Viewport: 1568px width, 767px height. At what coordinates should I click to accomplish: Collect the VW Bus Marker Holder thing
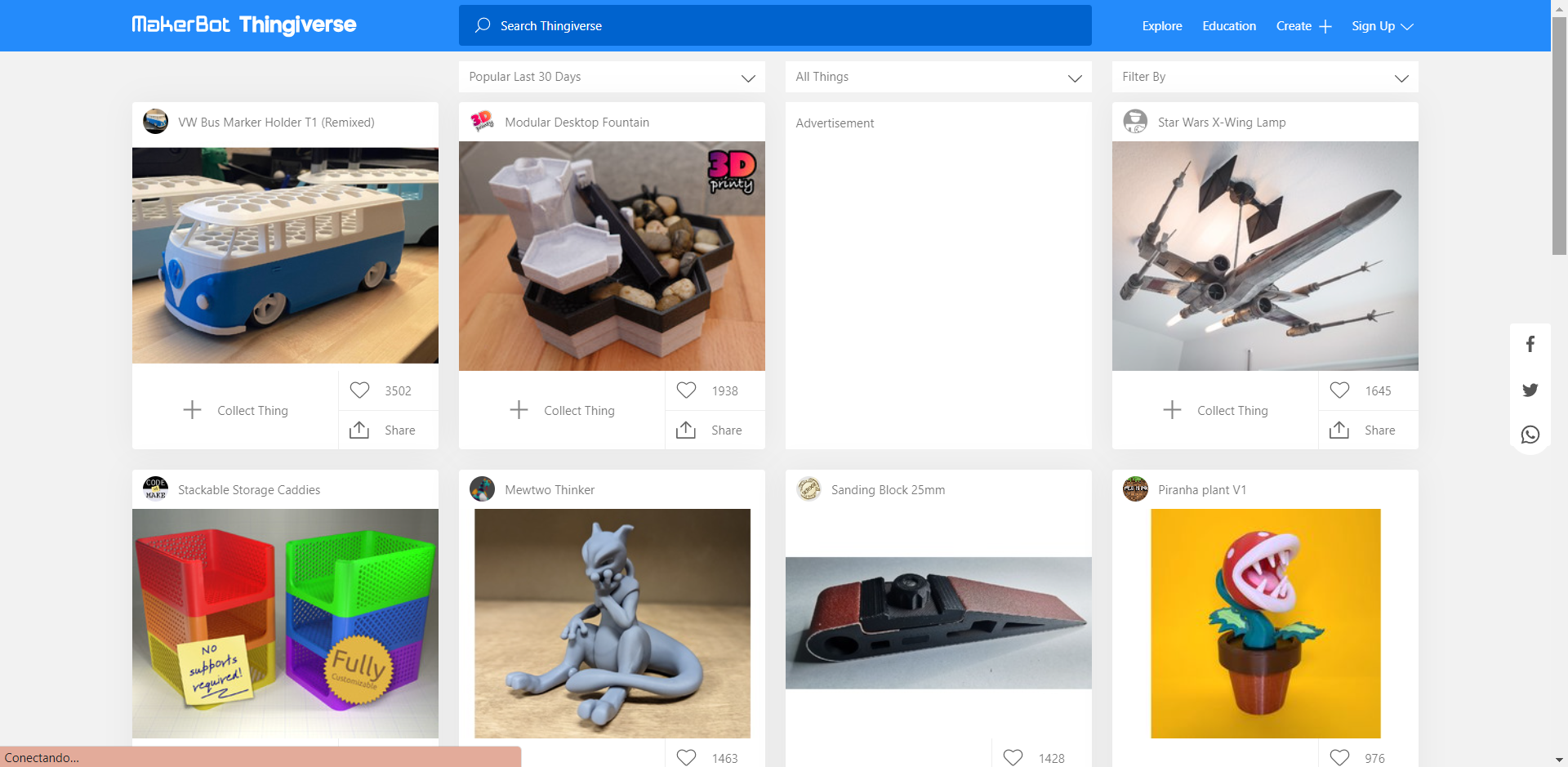[x=235, y=410]
